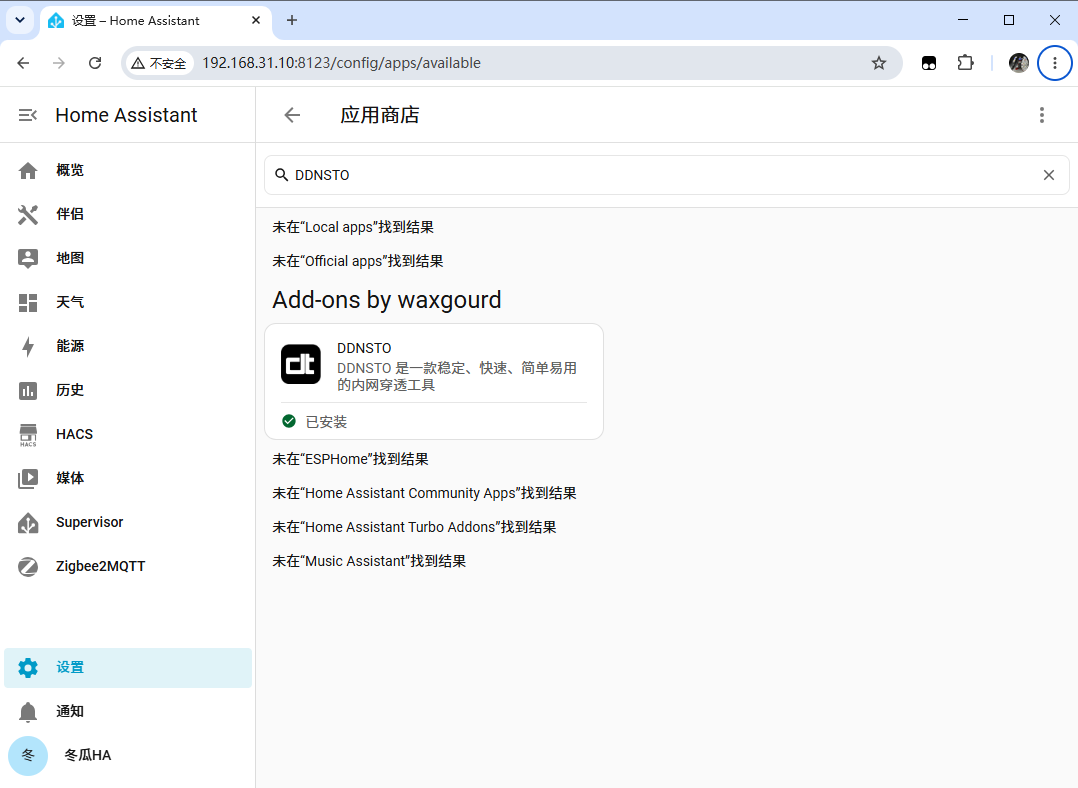Click into the DDNSTO search field
The image size is (1078, 788).
666,175
